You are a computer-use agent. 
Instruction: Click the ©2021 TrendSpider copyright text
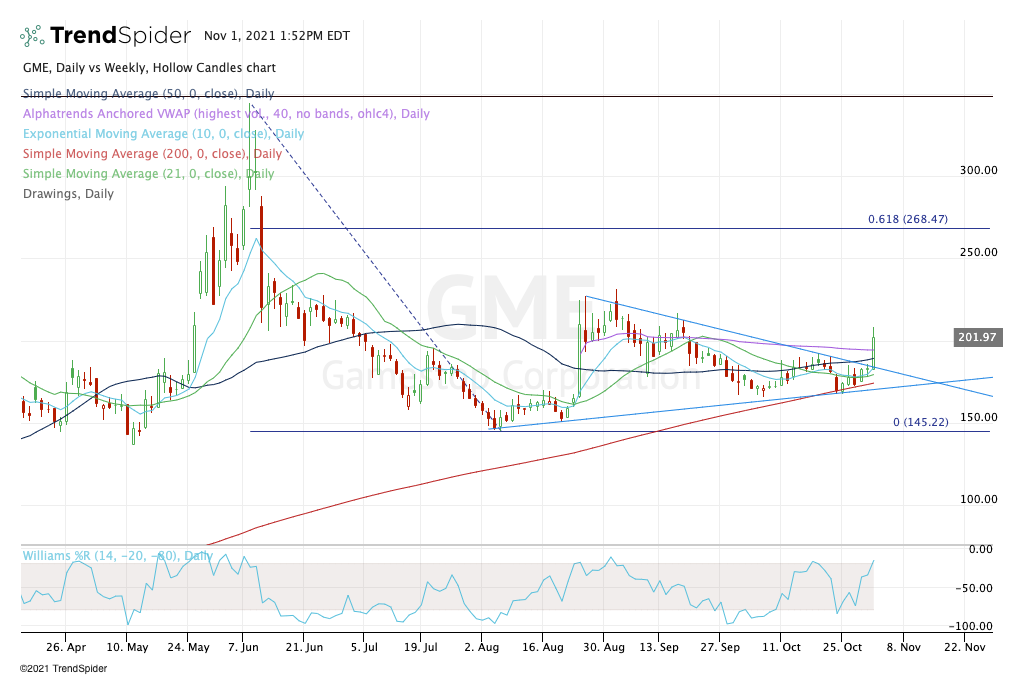(x=63, y=669)
